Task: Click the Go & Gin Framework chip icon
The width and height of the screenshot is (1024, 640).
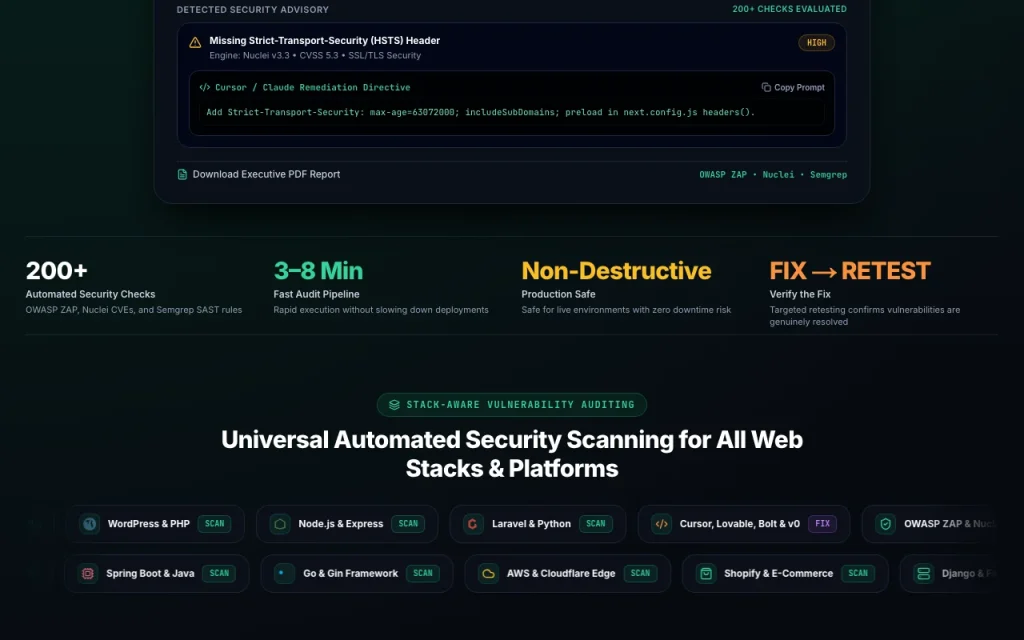Action: (284, 573)
